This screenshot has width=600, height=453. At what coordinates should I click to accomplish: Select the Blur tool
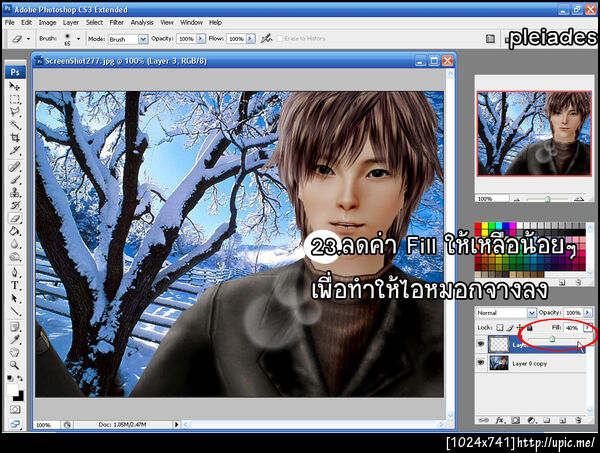[x=15, y=244]
